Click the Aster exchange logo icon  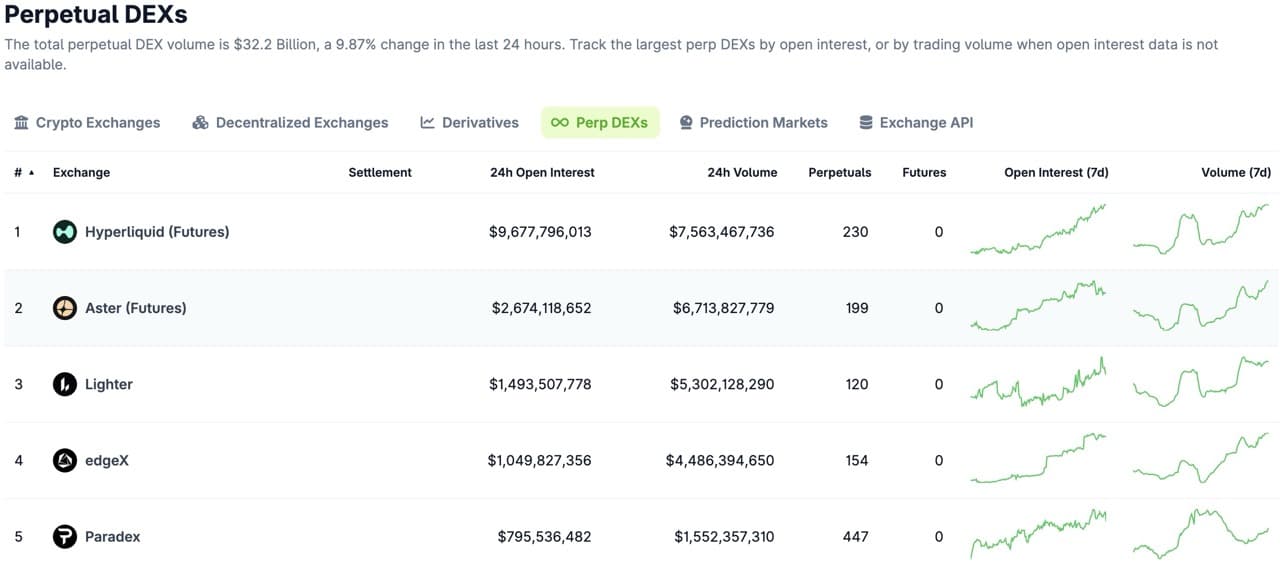tap(65, 308)
